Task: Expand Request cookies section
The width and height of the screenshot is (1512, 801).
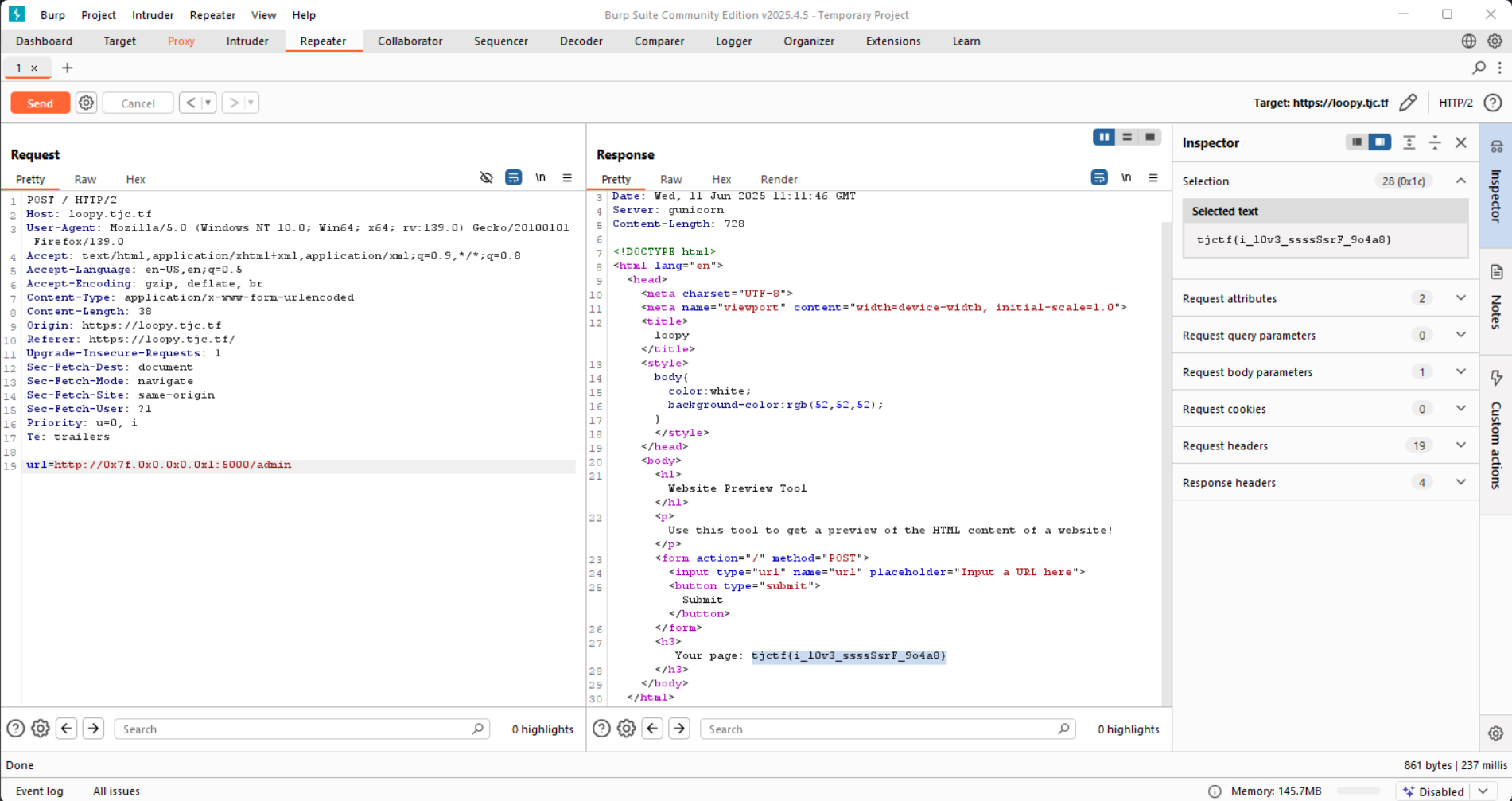Action: pyautogui.click(x=1461, y=409)
